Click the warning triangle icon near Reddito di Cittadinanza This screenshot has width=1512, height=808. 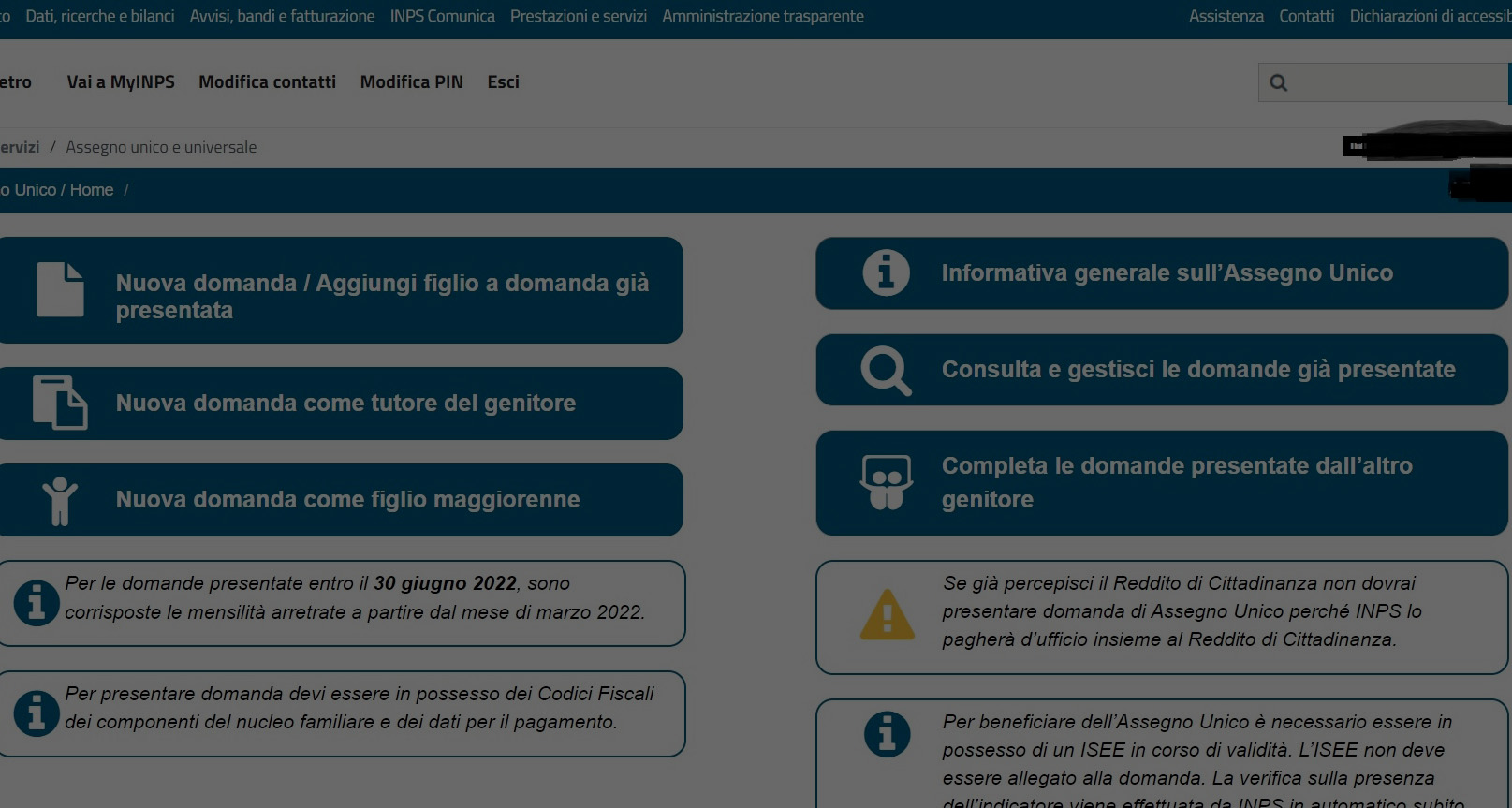887,615
